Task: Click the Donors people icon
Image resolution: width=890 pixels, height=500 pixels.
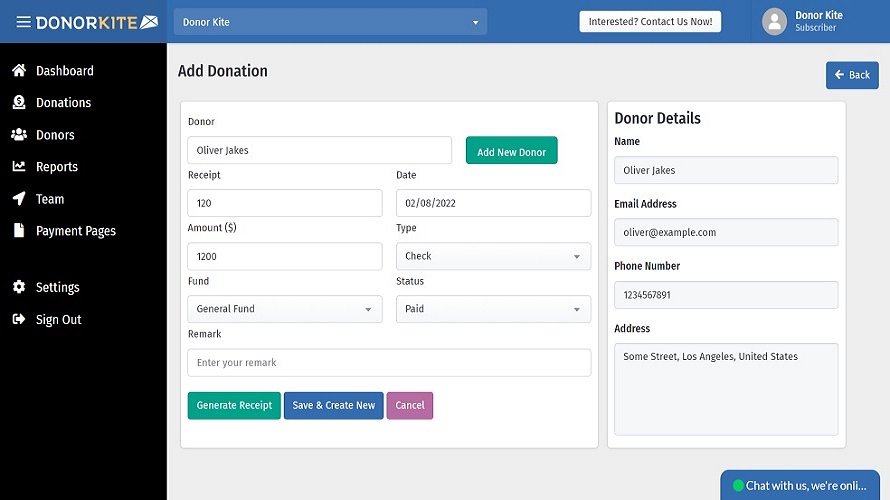Action: pyautogui.click(x=19, y=135)
